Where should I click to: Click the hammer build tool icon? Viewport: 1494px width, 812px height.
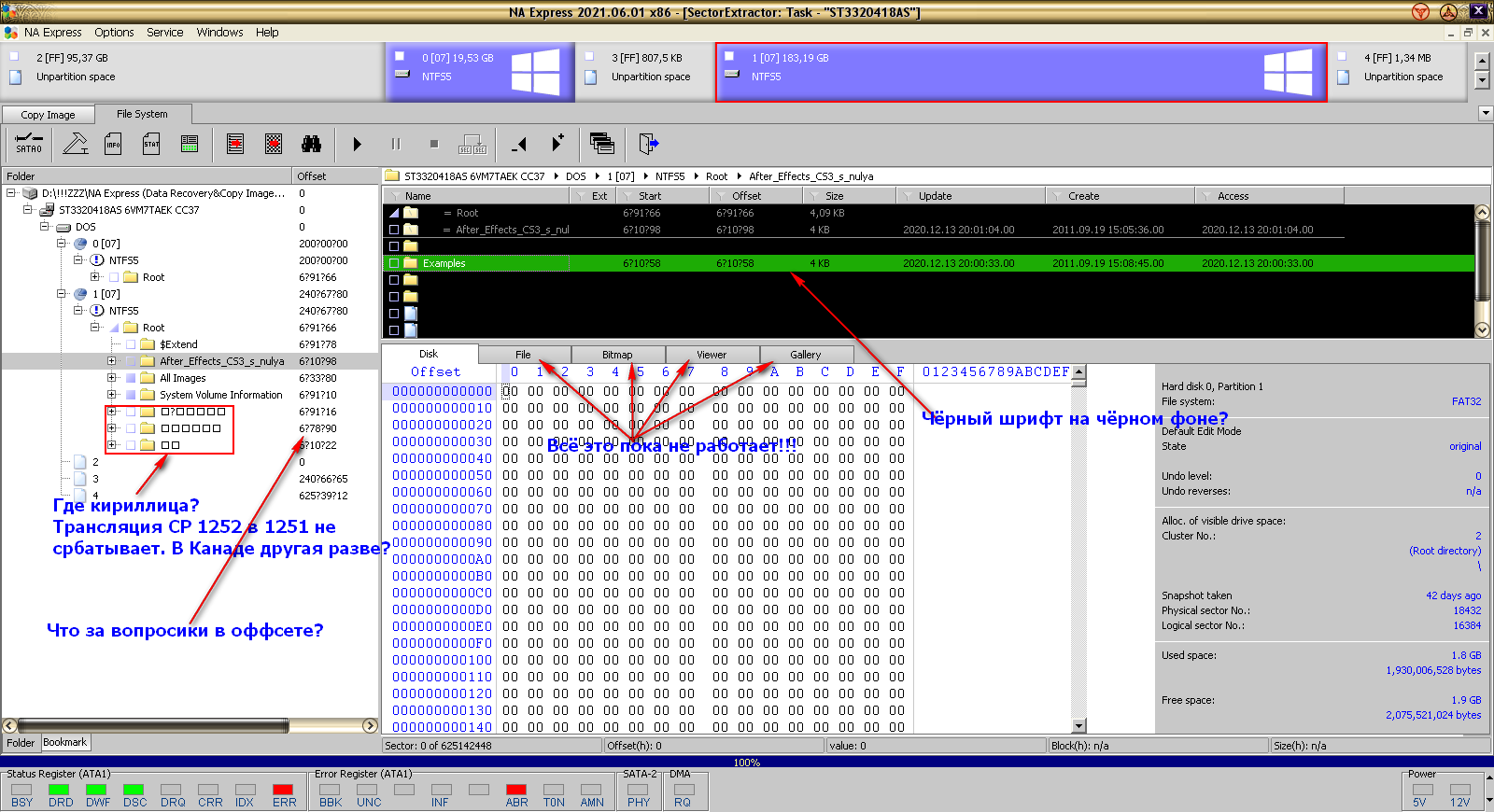(x=75, y=144)
